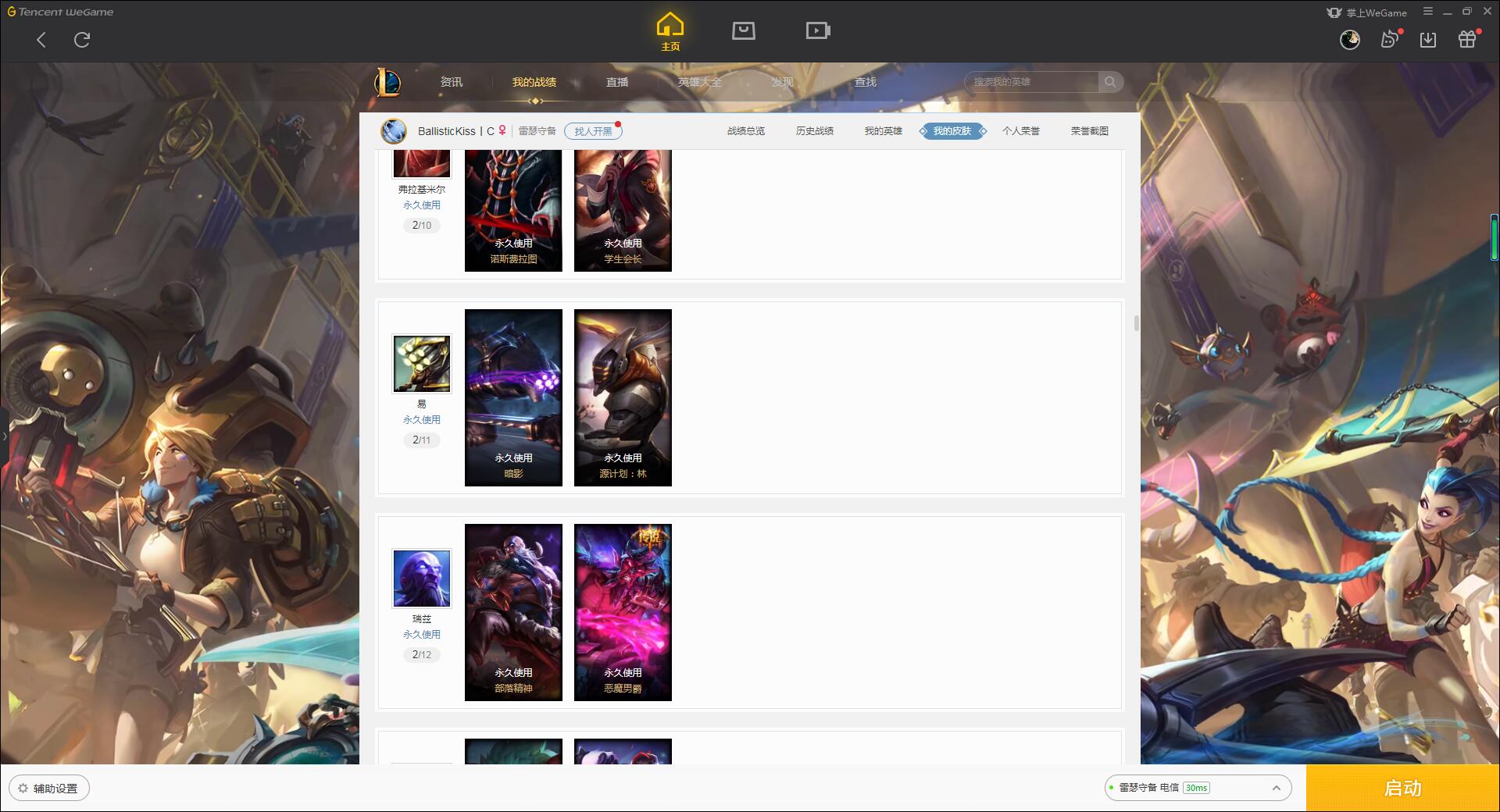Open the hamburger main menu

click(x=1428, y=12)
